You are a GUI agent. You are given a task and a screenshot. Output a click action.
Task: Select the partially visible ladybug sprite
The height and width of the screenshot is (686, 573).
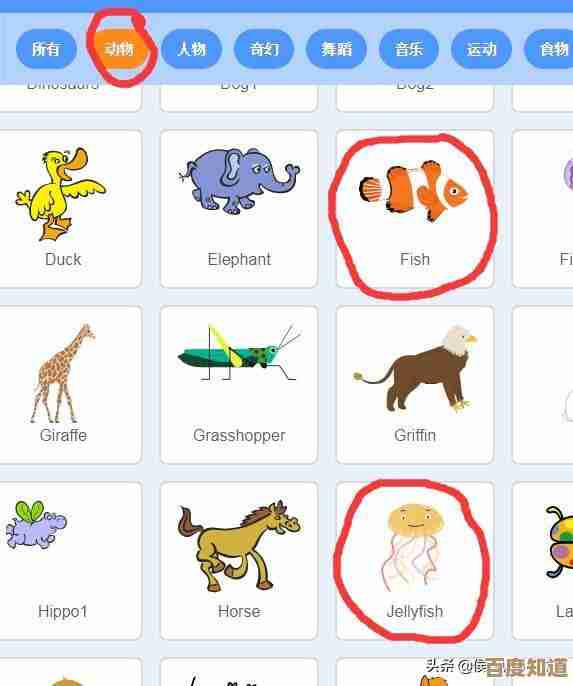[543, 561]
